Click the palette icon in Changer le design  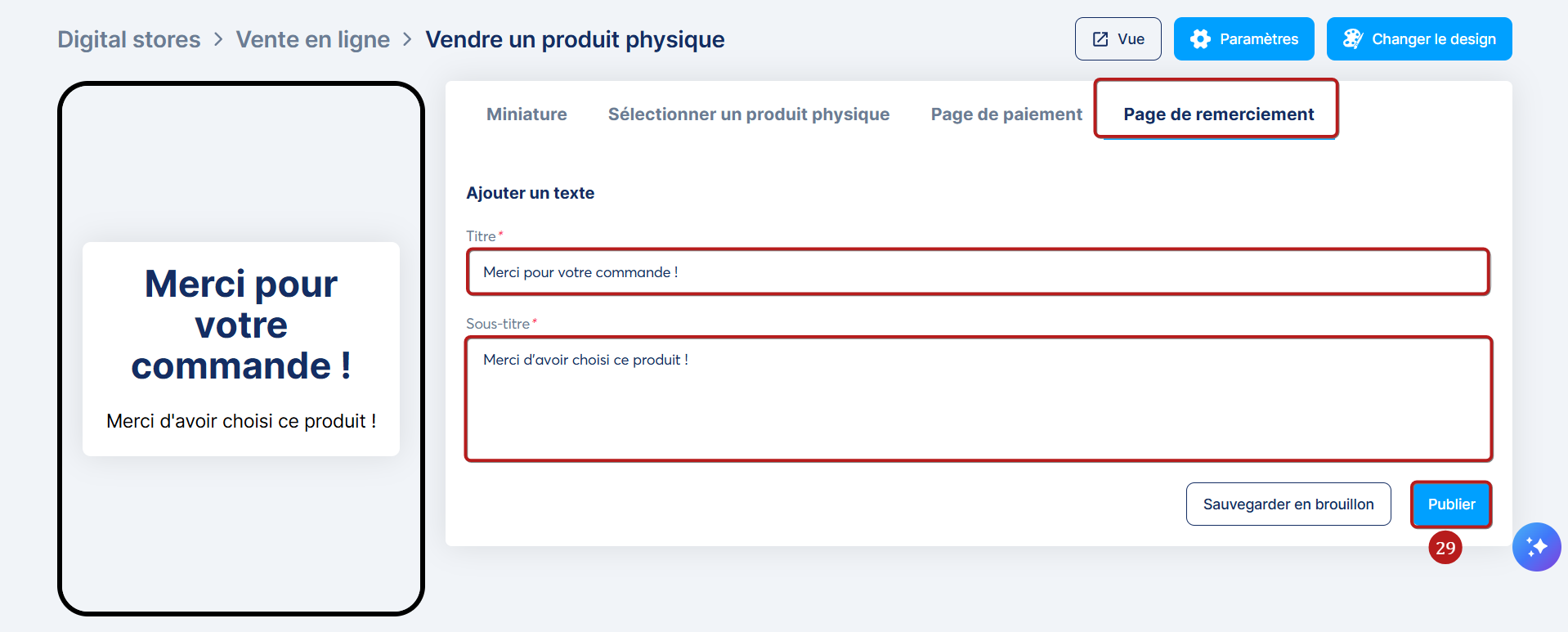tap(1352, 39)
